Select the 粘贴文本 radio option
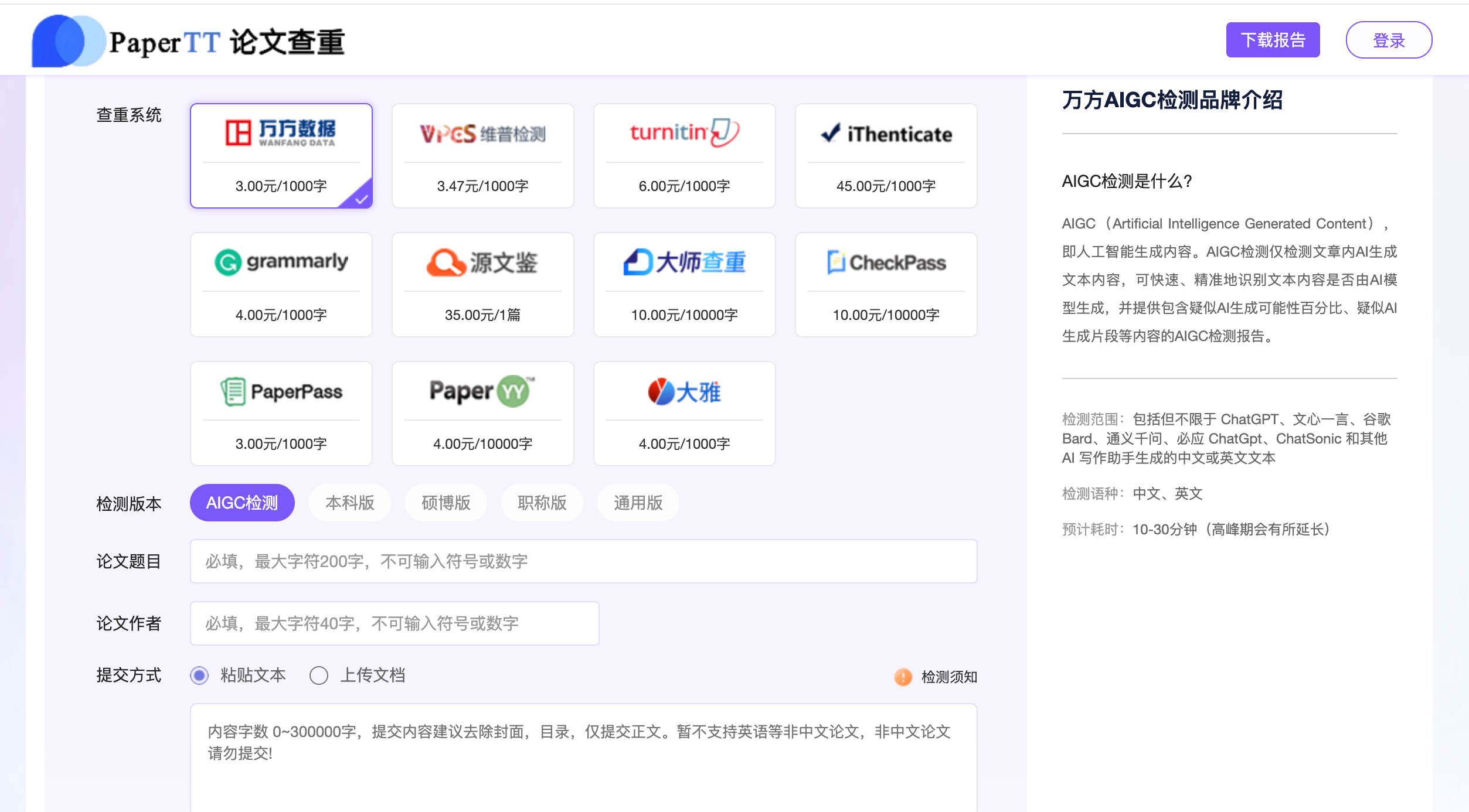The height and width of the screenshot is (812, 1469). (x=199, y=675)
